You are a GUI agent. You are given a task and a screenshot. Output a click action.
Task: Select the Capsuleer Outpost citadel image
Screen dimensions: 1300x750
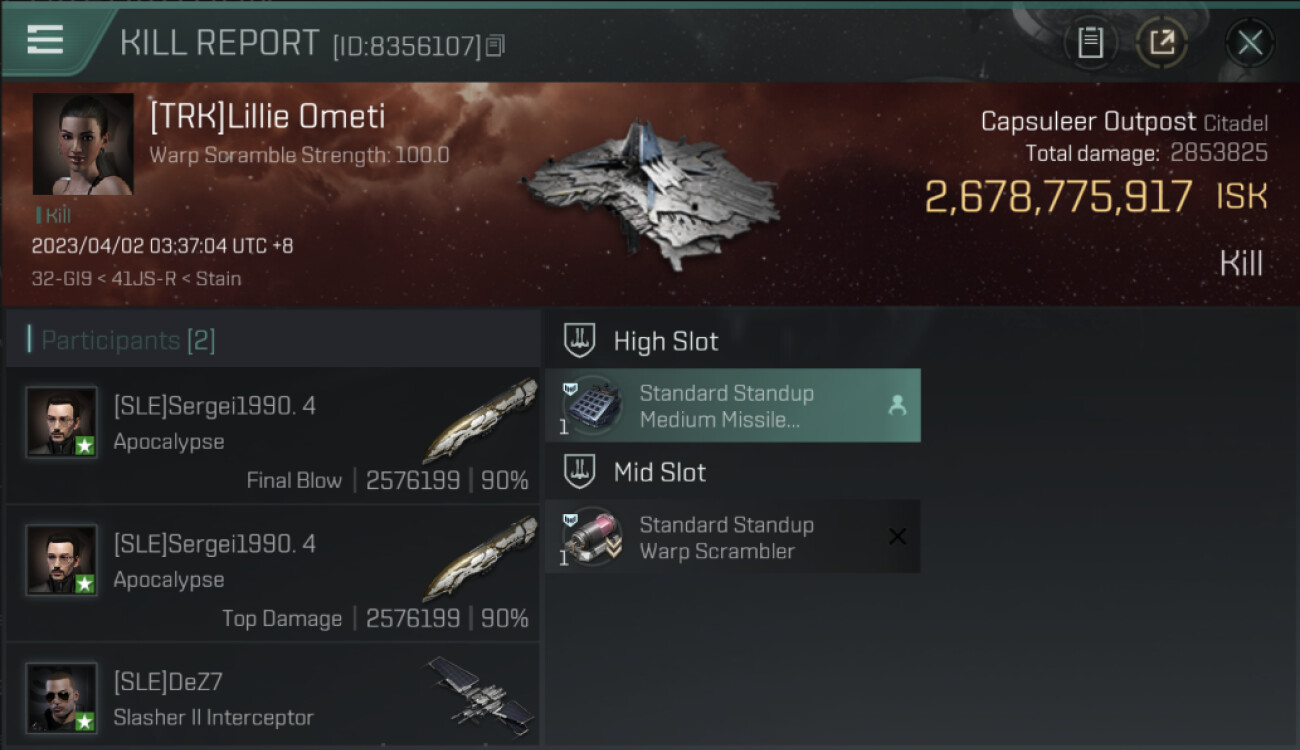(650, 195)
